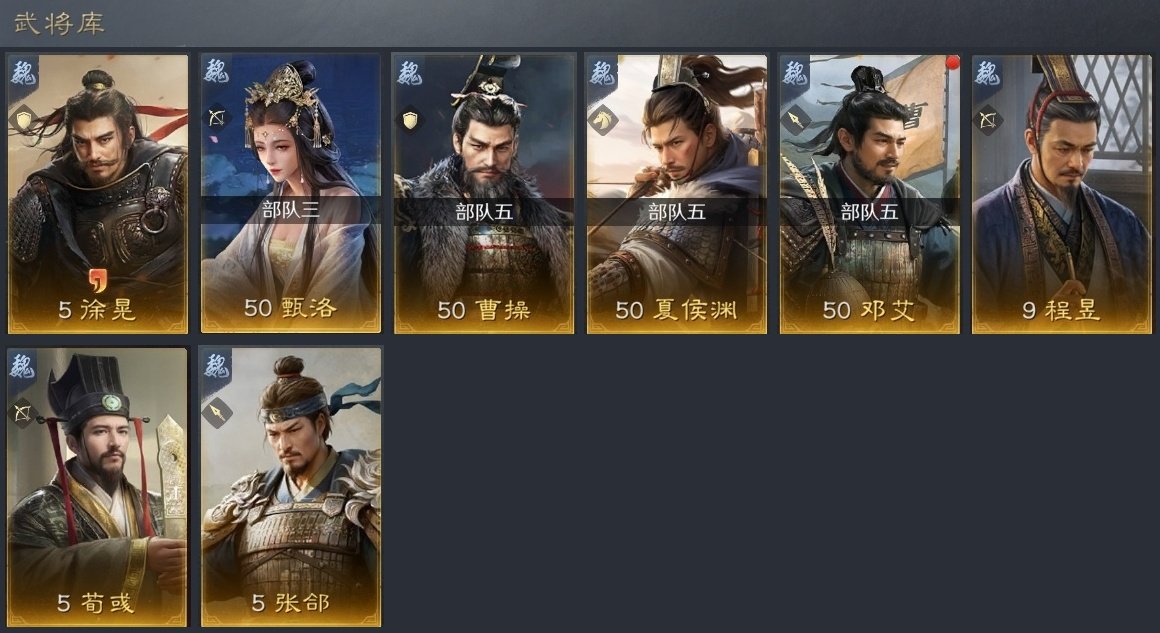Click the spear icon on 邓艾's card
The width and height of the screenshot is (1160, 633).
tap(795, 119)
